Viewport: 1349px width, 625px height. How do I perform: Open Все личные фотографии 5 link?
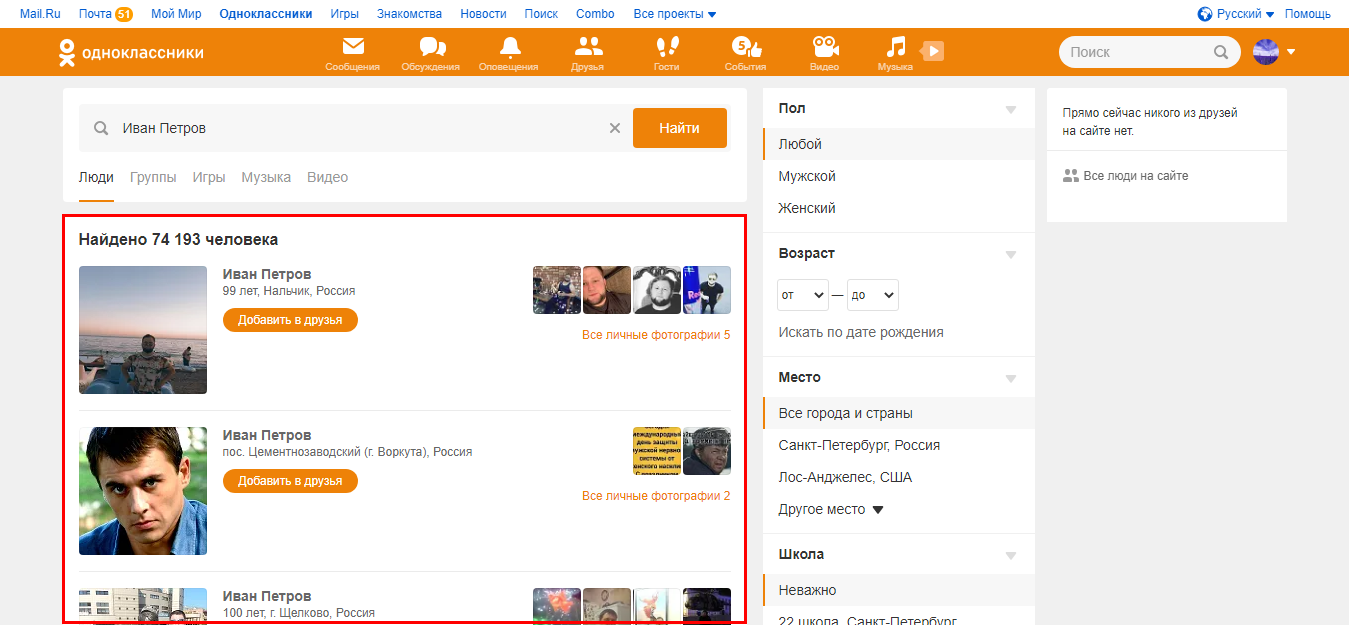656,335
